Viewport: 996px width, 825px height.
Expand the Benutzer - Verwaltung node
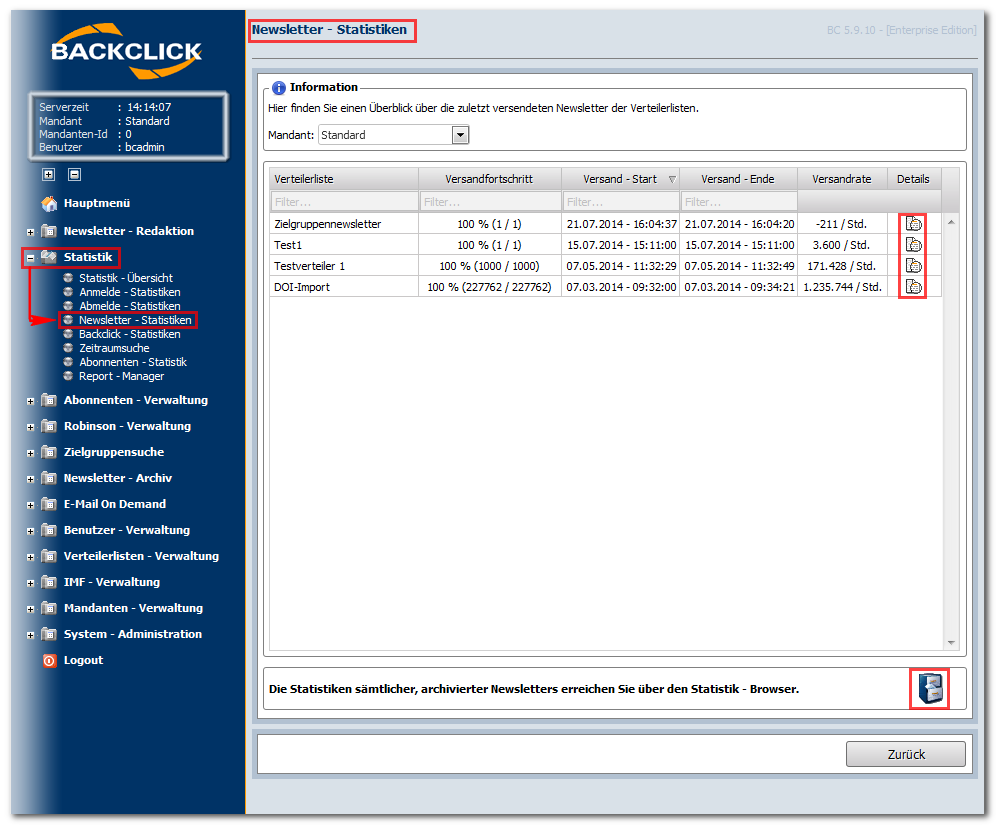pos(30,531)
